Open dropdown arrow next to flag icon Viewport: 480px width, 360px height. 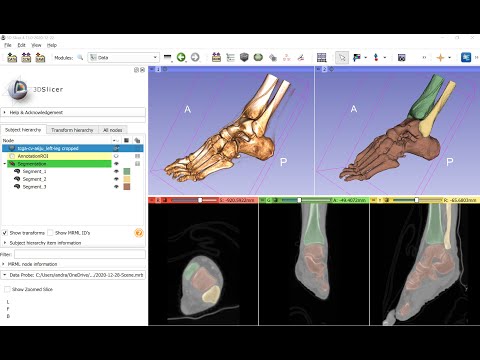point(366,58)
